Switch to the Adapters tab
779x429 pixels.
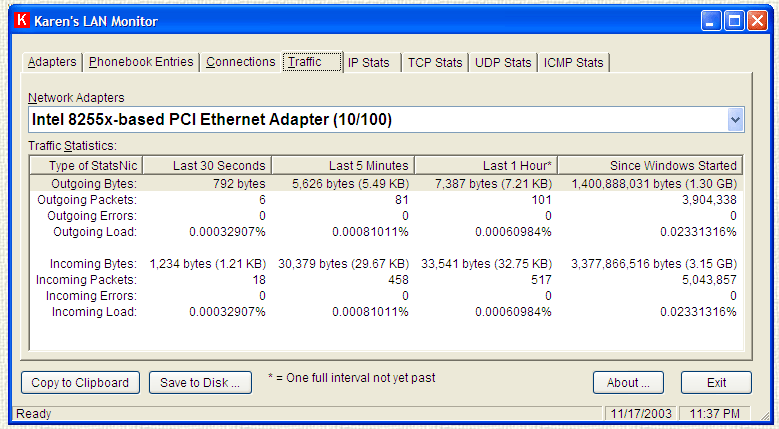tap(52, 62)
